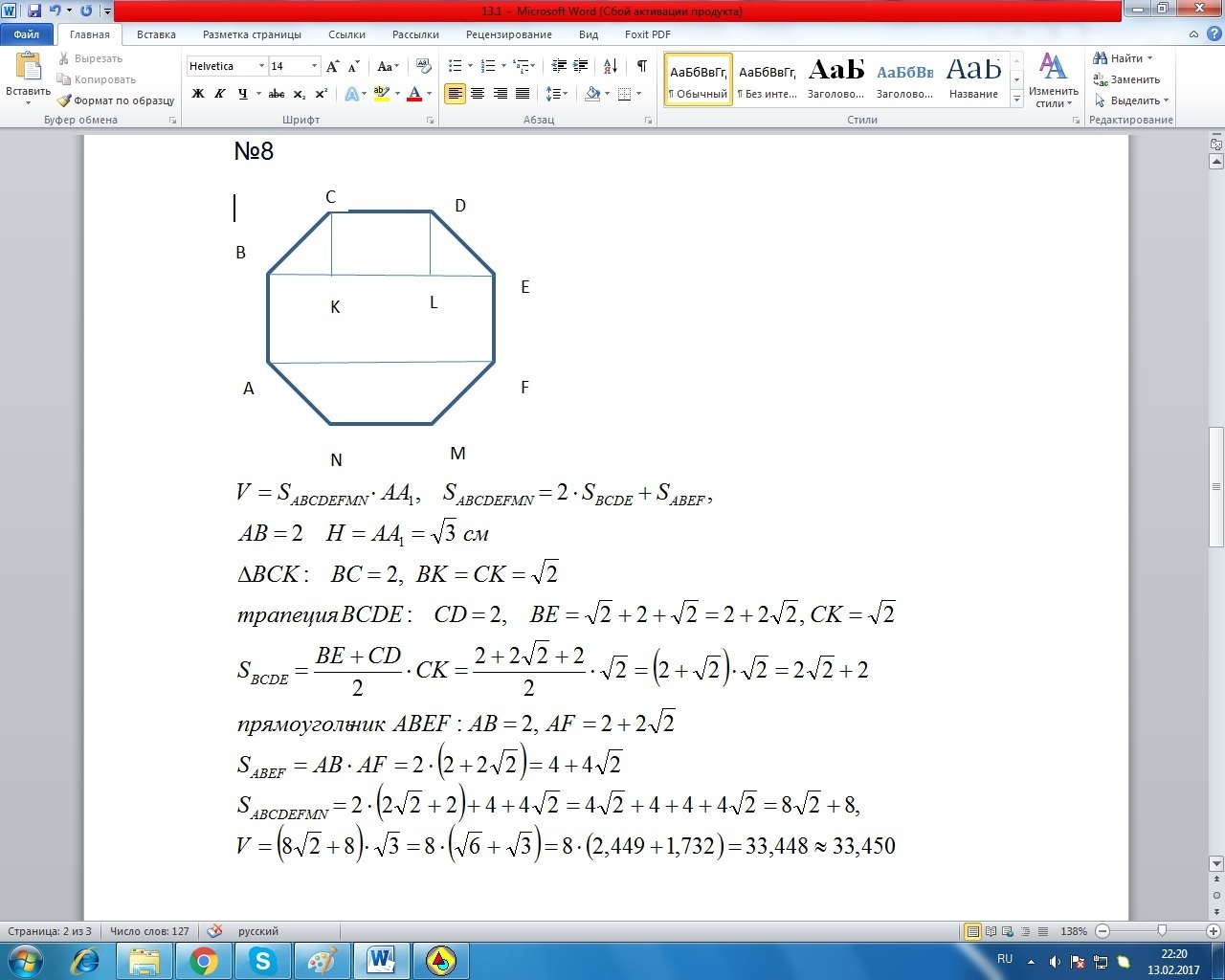Switch to the Foxit PDF tab
1225x980 pixels.
pyautogui.click(x=648, y=34)
